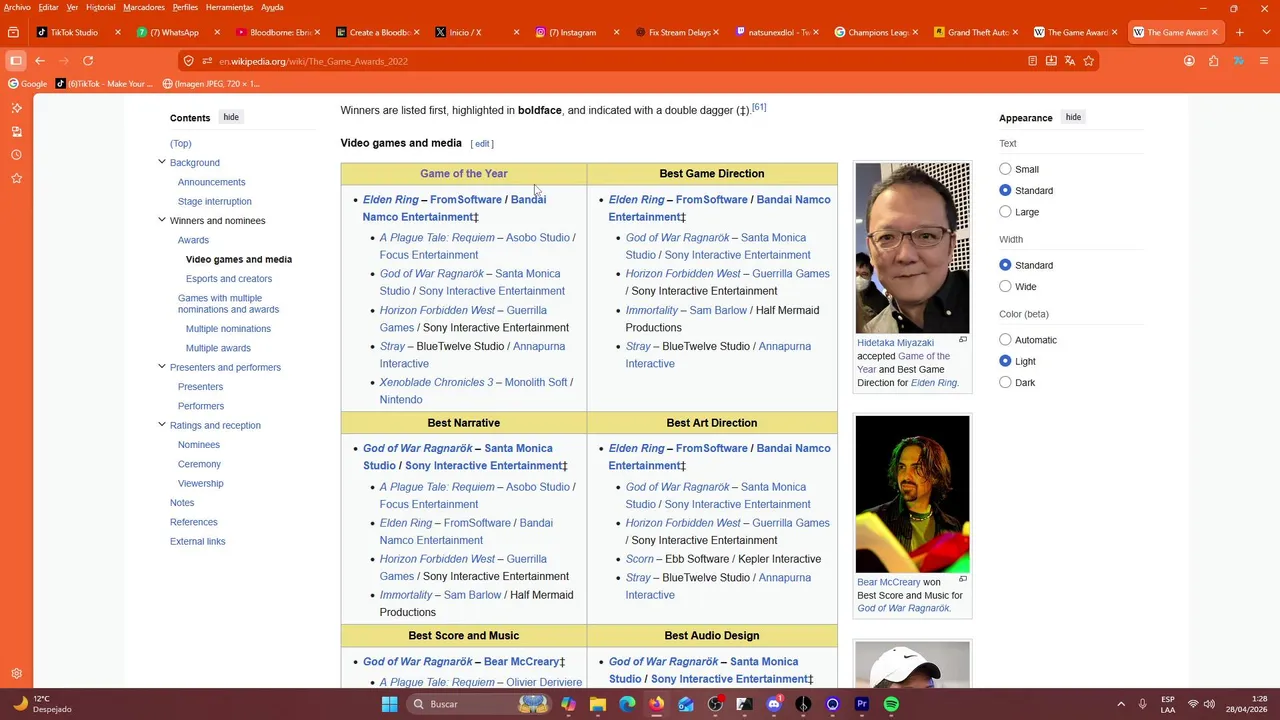Open Adobe Premiere Pro from taskbar
The width and height of the screenshot is (1280, 720).
coord(862,704)
